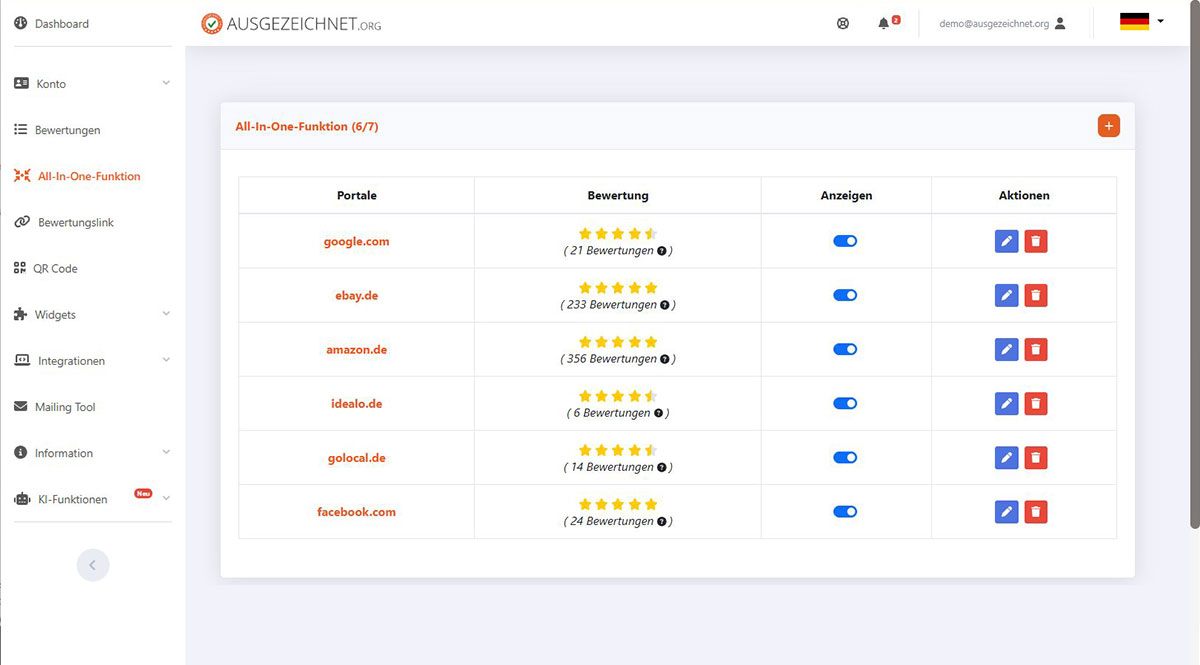Click the orange plus add-portal button
Viewport: 1200px width, 665px height.
[1108, 126]
